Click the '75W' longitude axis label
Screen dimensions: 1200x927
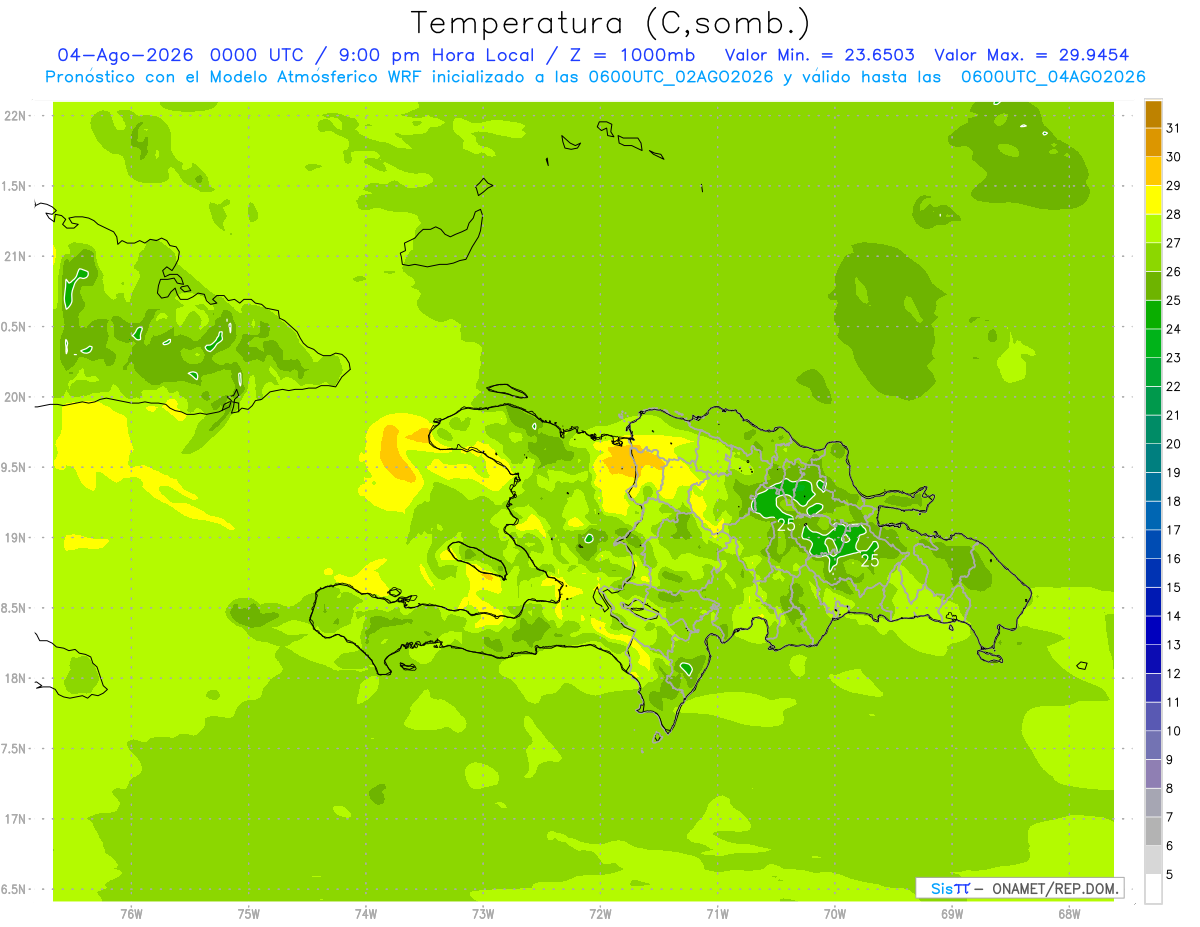[249, 914]
